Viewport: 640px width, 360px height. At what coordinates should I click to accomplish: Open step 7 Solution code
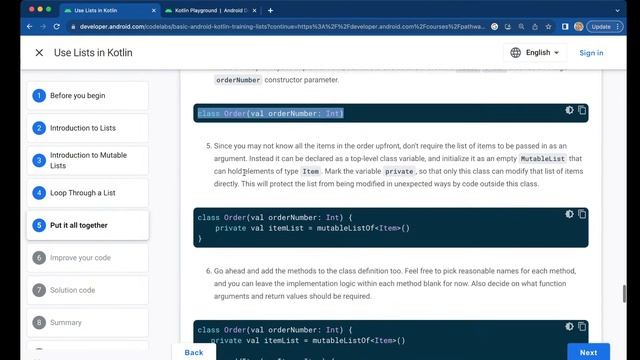tap(88, 290)
